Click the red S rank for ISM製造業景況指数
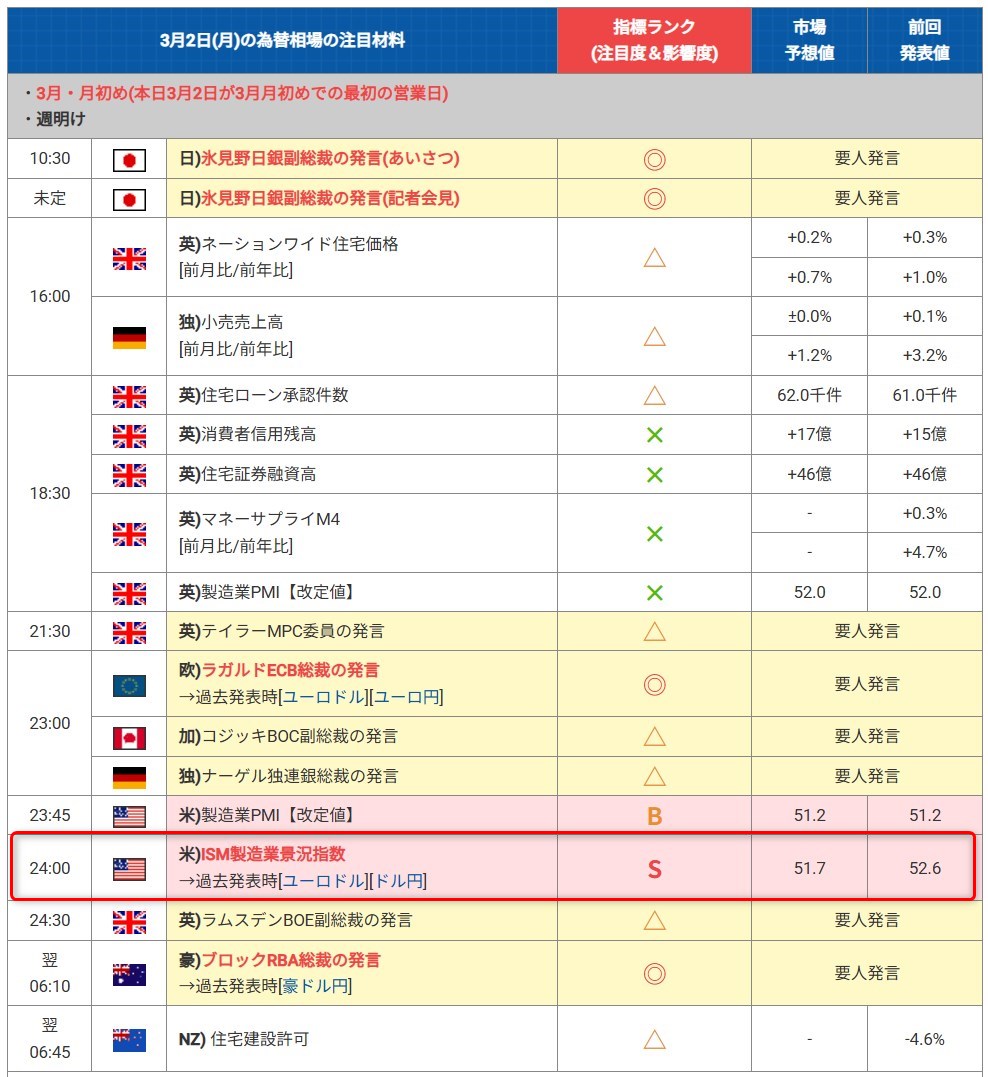 click(x=654, y=869)
